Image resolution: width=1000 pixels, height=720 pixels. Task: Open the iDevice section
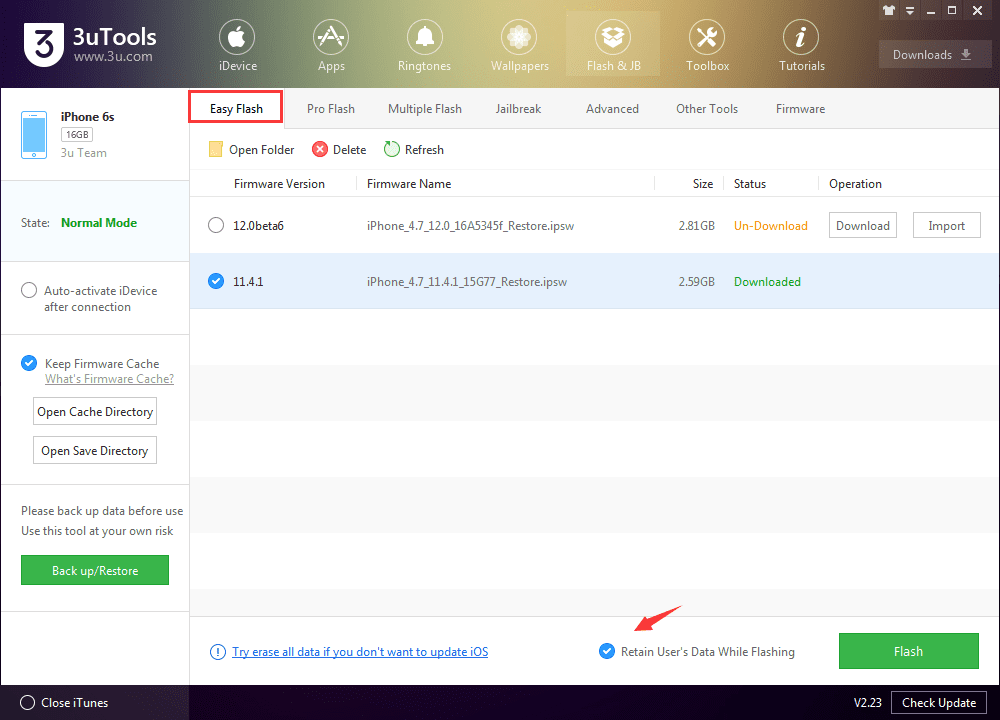pyautogui.click(x=237, y=45)
